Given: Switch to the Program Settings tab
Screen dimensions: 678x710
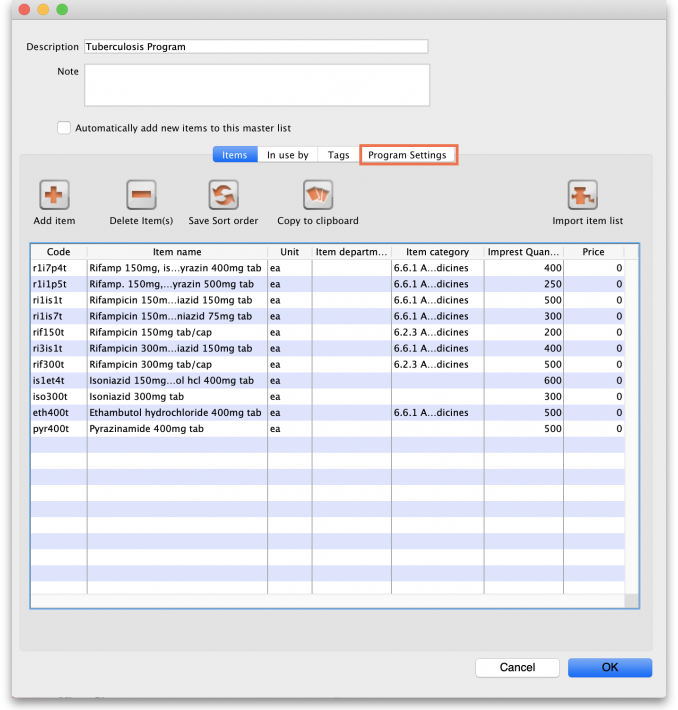Looking at the screenshot, I should (x=407, y=155).
